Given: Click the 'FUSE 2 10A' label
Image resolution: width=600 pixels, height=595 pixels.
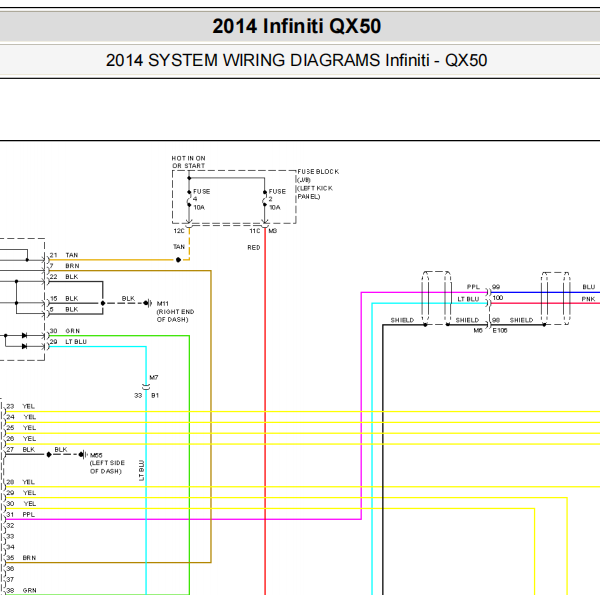Looking at the screenshot, I should tap(277, 199).
